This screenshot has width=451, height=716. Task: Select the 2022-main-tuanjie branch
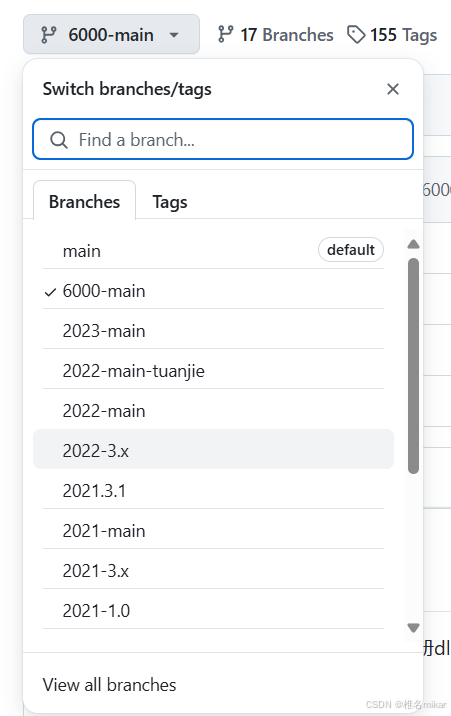point(213,371)
